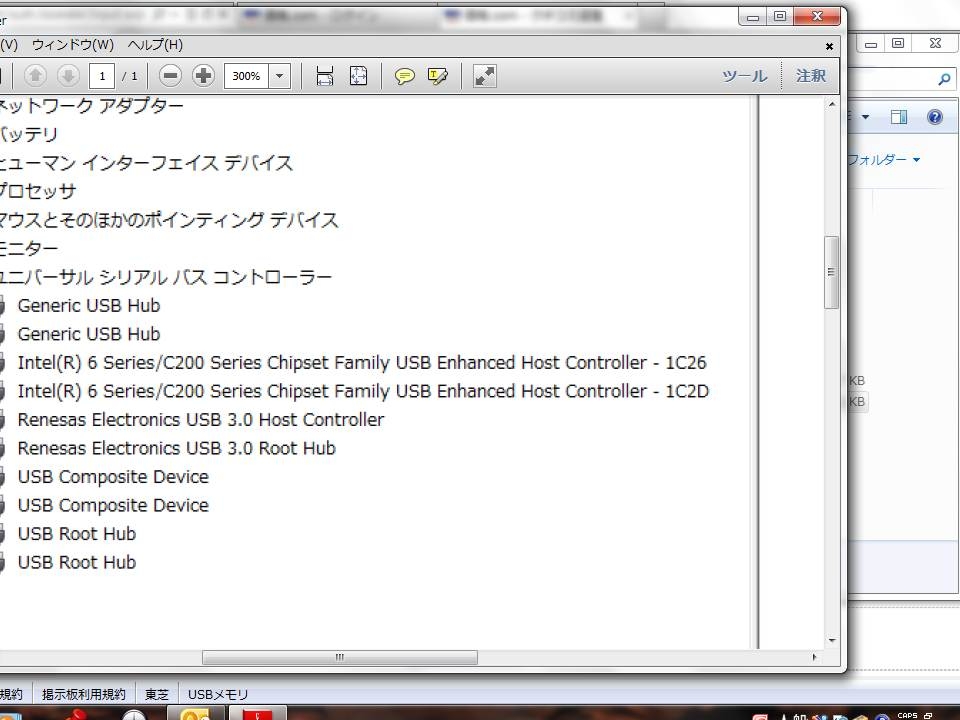
Task: Zoom in with the plus button
Action: (x=203, y=76)
